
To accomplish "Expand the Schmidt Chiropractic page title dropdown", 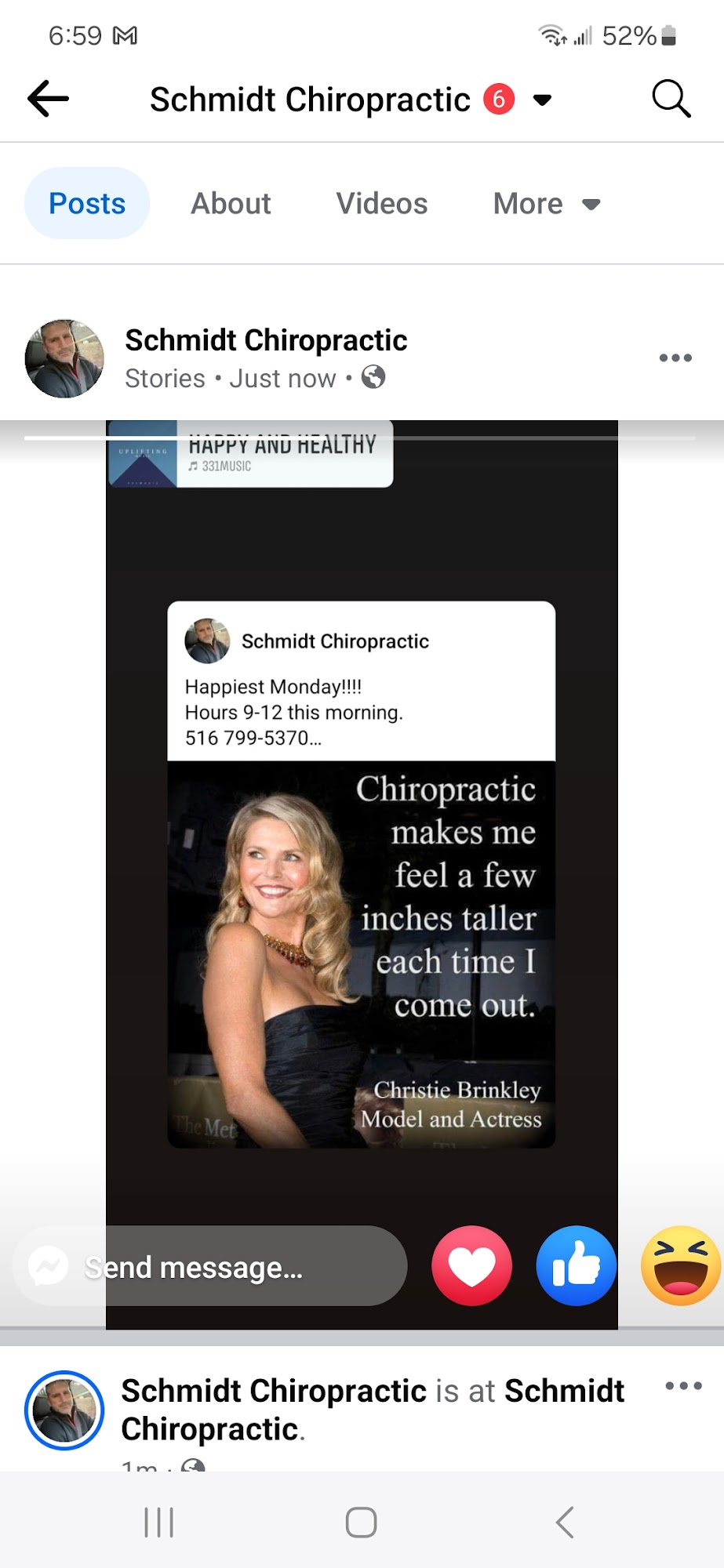I will 542,100.
